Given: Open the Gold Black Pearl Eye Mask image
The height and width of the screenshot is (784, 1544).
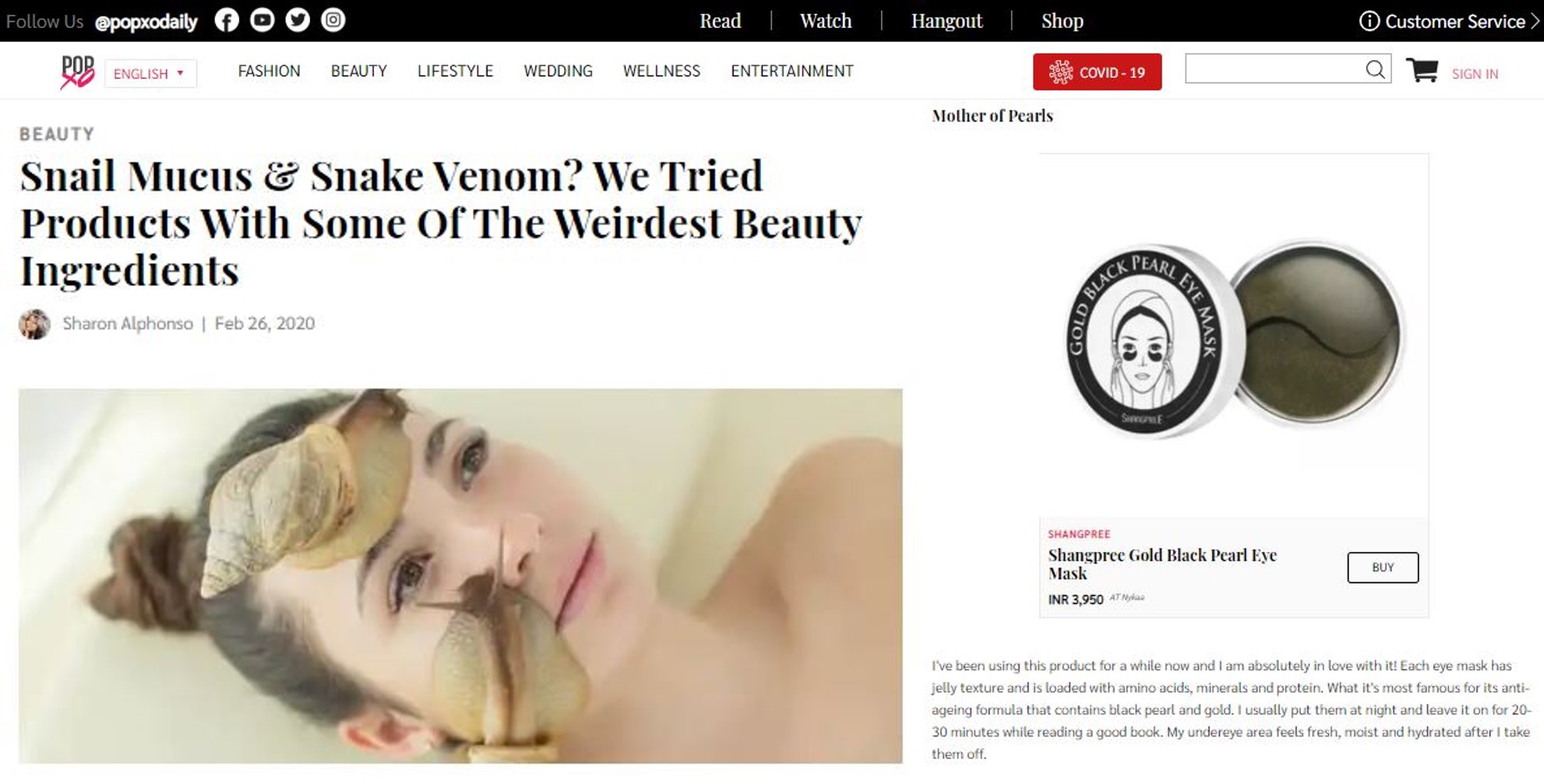Looking at the screenshot, I should click(x=1234, y=336).
